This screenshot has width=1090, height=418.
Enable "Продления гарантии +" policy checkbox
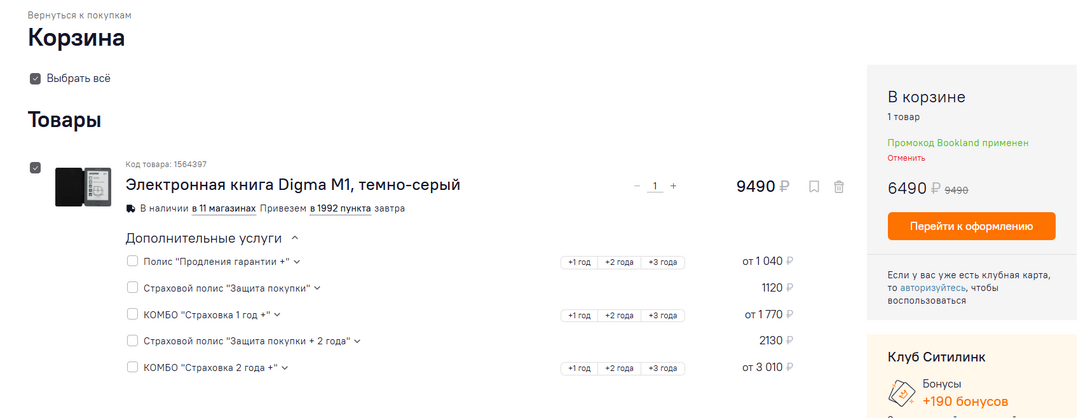[x=132, y=262]
